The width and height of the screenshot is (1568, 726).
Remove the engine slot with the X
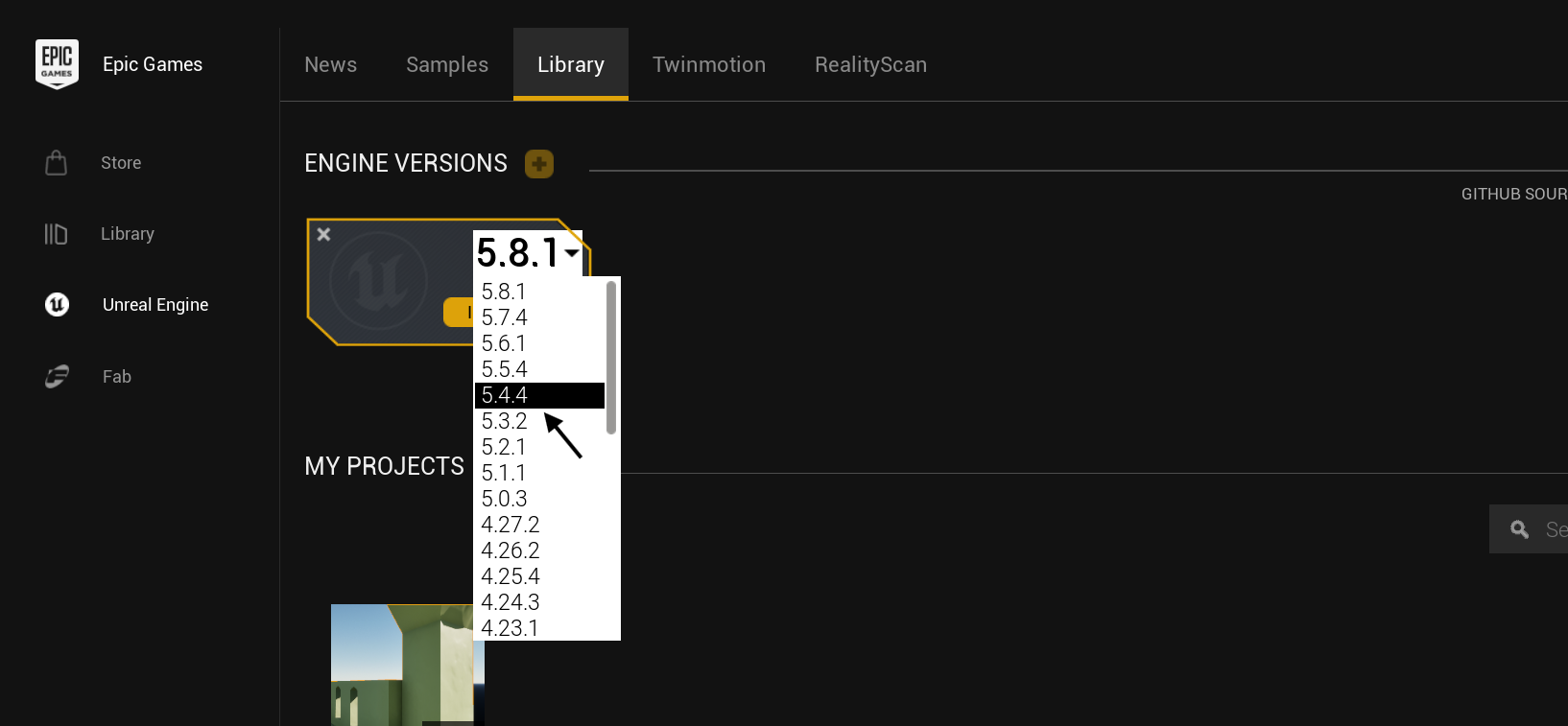click(324, 234)
